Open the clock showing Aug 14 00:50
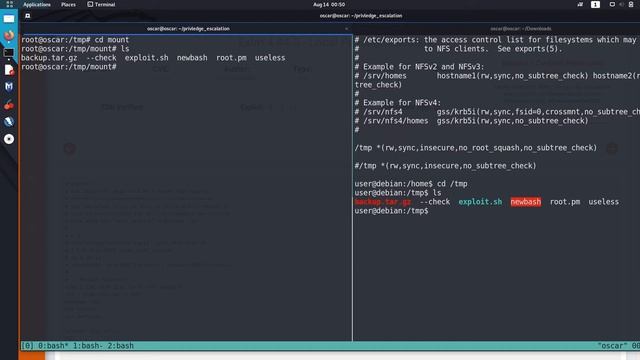The image size is (640, 360). pyautogui.click(x=329, y=4)
